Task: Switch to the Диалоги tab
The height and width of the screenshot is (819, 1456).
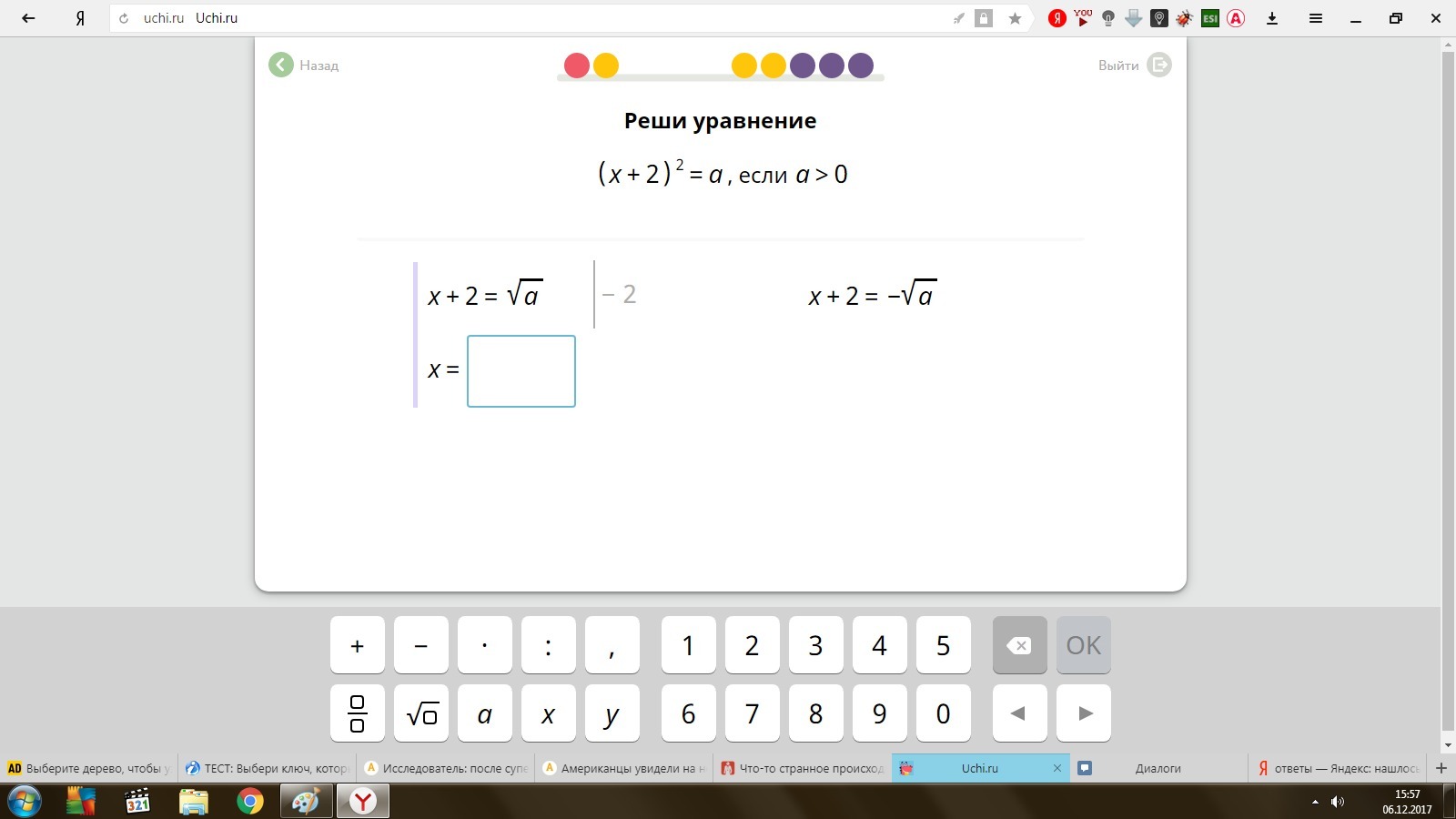Action: coord(1157,768)
